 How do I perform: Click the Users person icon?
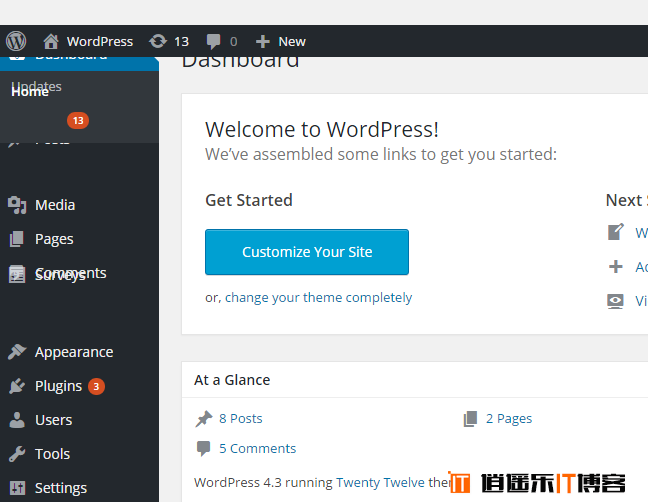point(17,420)
